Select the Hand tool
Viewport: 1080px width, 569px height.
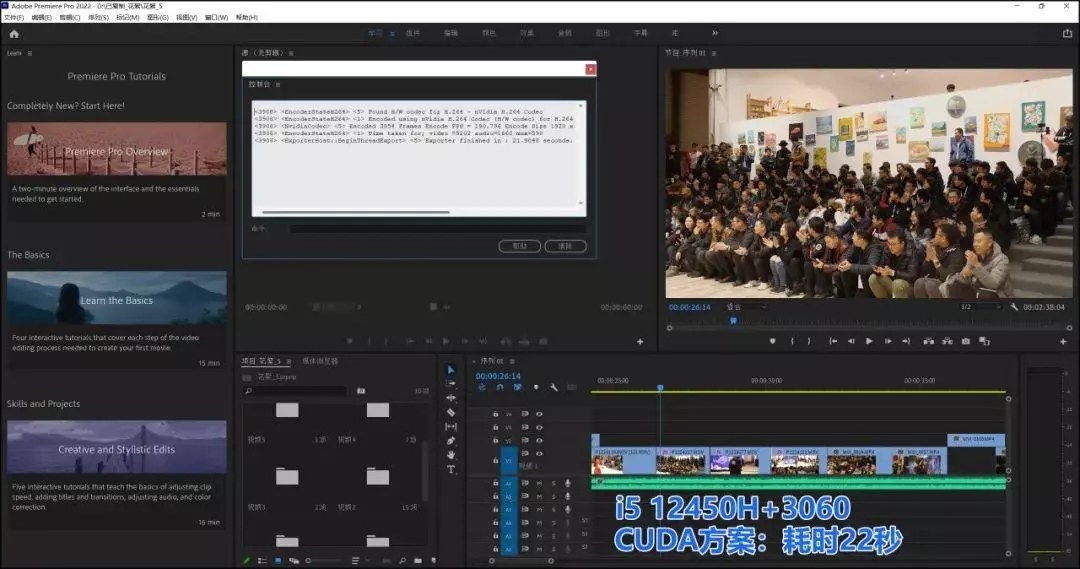[x=451, y=455]
